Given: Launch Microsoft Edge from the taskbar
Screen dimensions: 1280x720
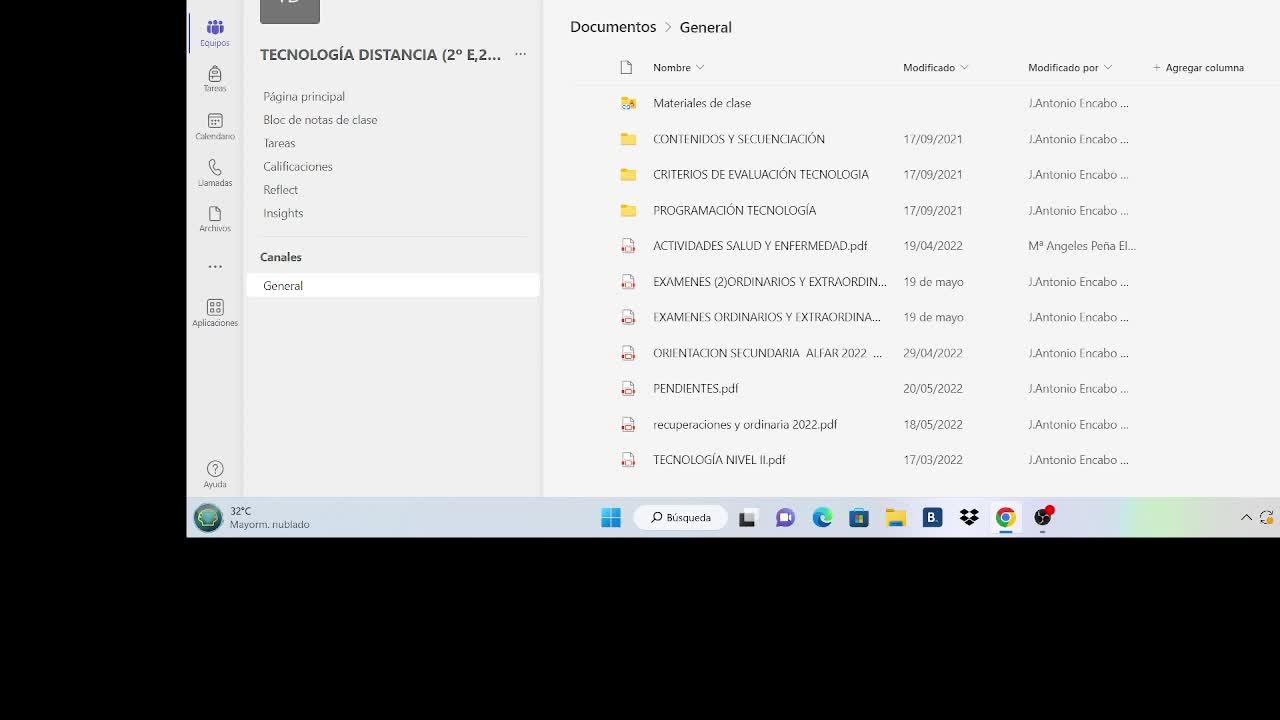Looking at the screenshot, I should 822,517.
